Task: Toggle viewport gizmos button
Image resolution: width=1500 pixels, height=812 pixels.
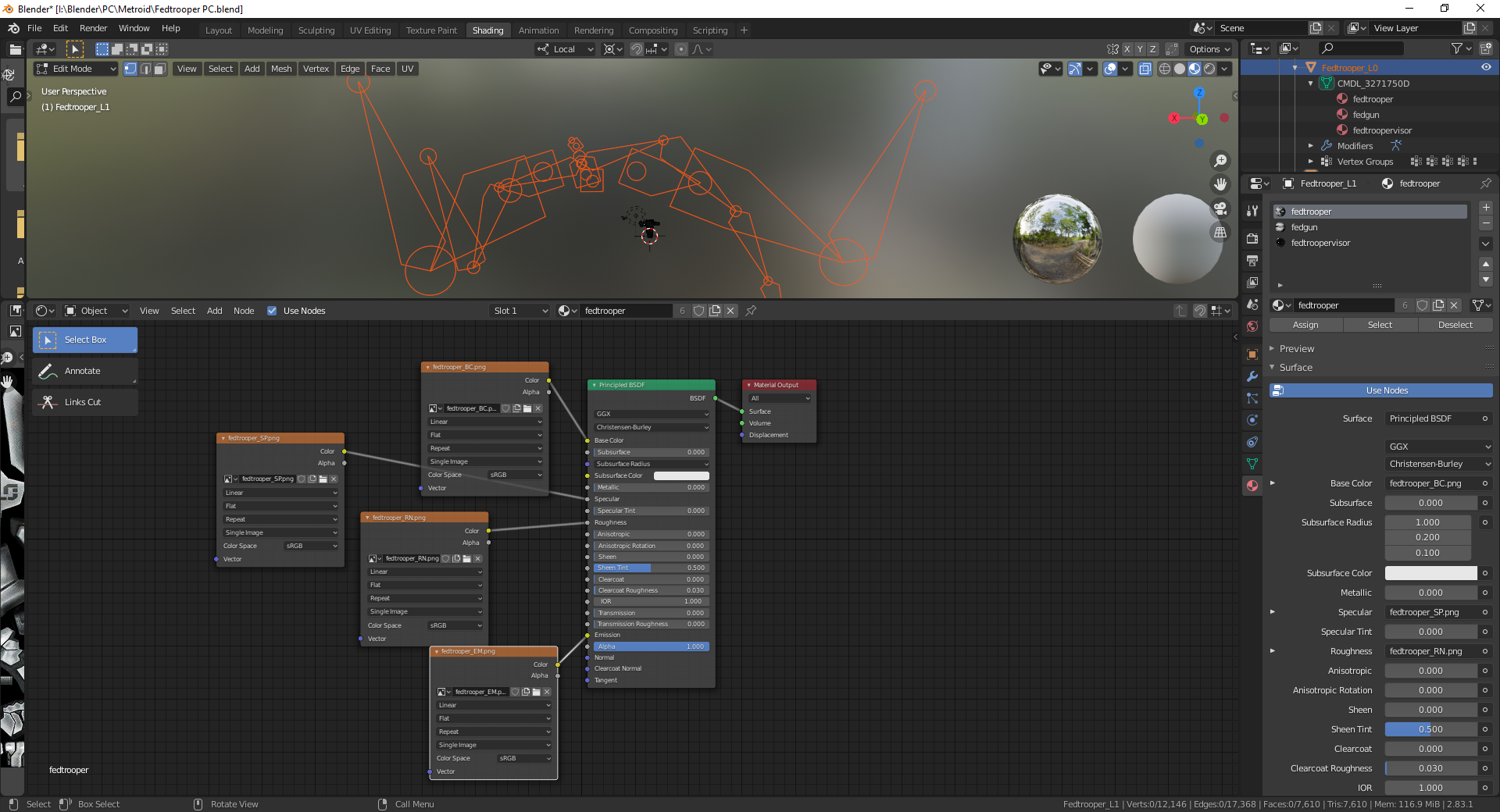Action: tap(1075, 69)
